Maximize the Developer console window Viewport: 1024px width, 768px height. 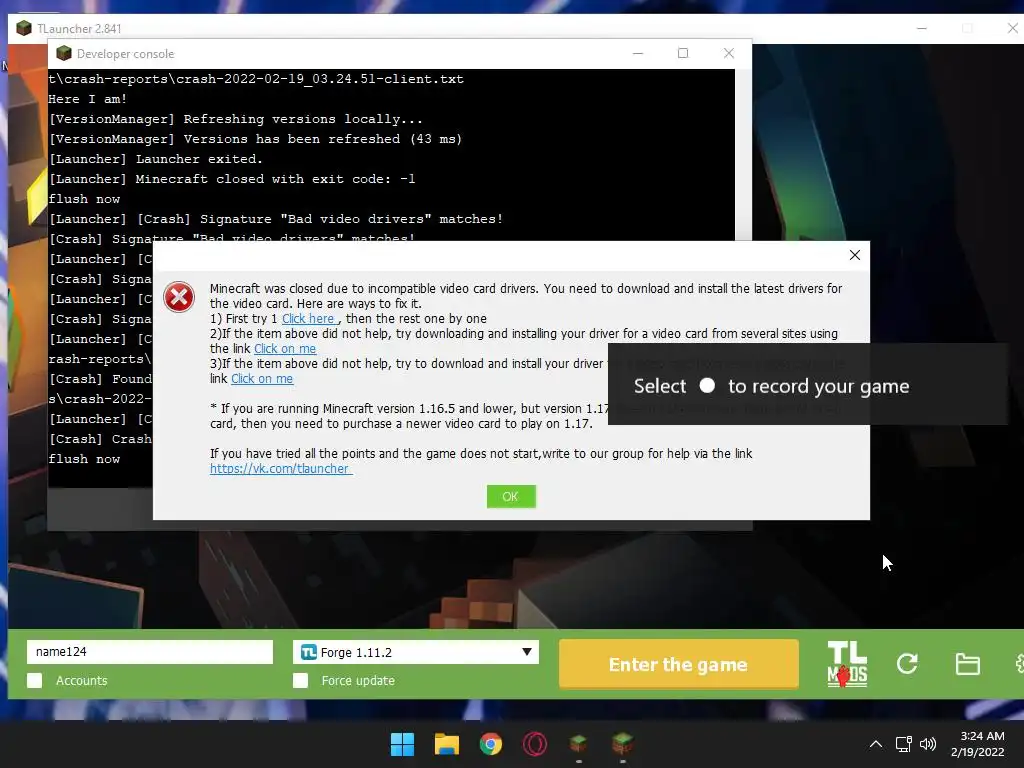point(682,54)
